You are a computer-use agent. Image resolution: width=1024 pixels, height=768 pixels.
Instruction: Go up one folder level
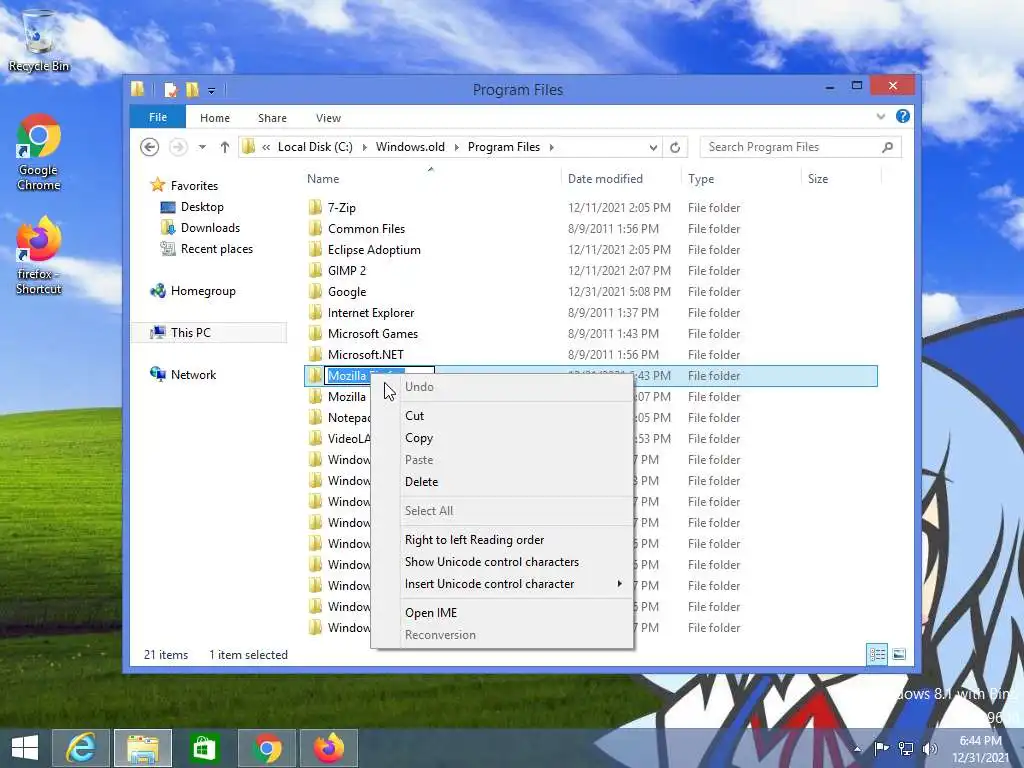click(225, 147)
